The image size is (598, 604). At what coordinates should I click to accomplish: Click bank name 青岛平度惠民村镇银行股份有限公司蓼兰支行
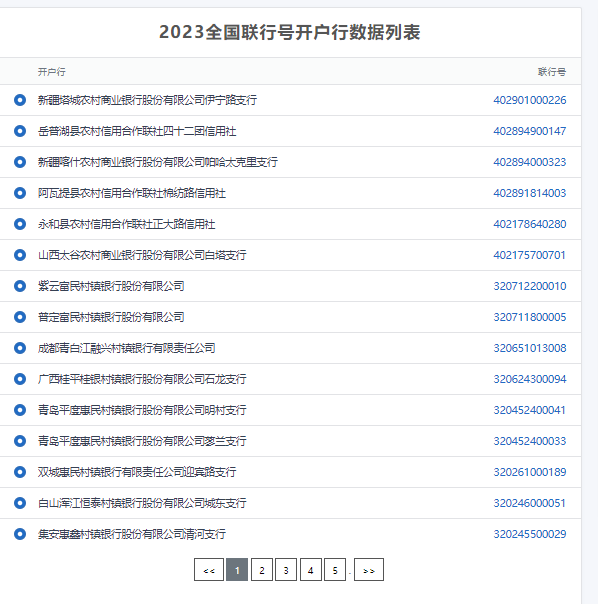coord(142,441)
